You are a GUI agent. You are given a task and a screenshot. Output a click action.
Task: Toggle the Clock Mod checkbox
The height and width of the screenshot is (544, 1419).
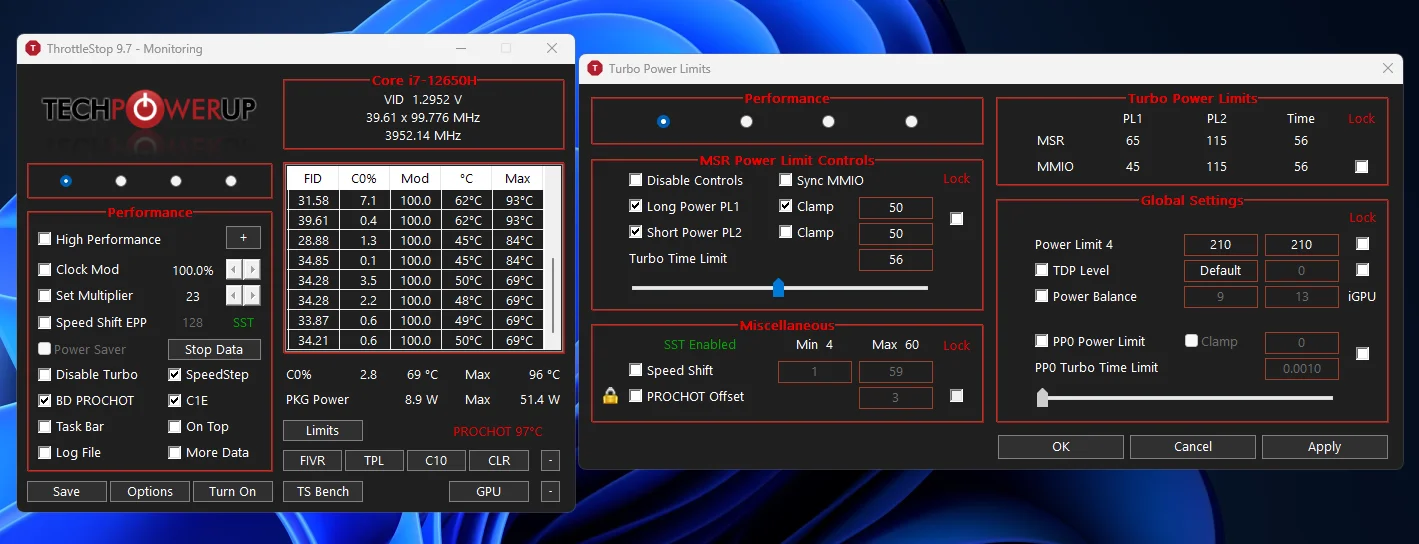(x=45, y=270)
